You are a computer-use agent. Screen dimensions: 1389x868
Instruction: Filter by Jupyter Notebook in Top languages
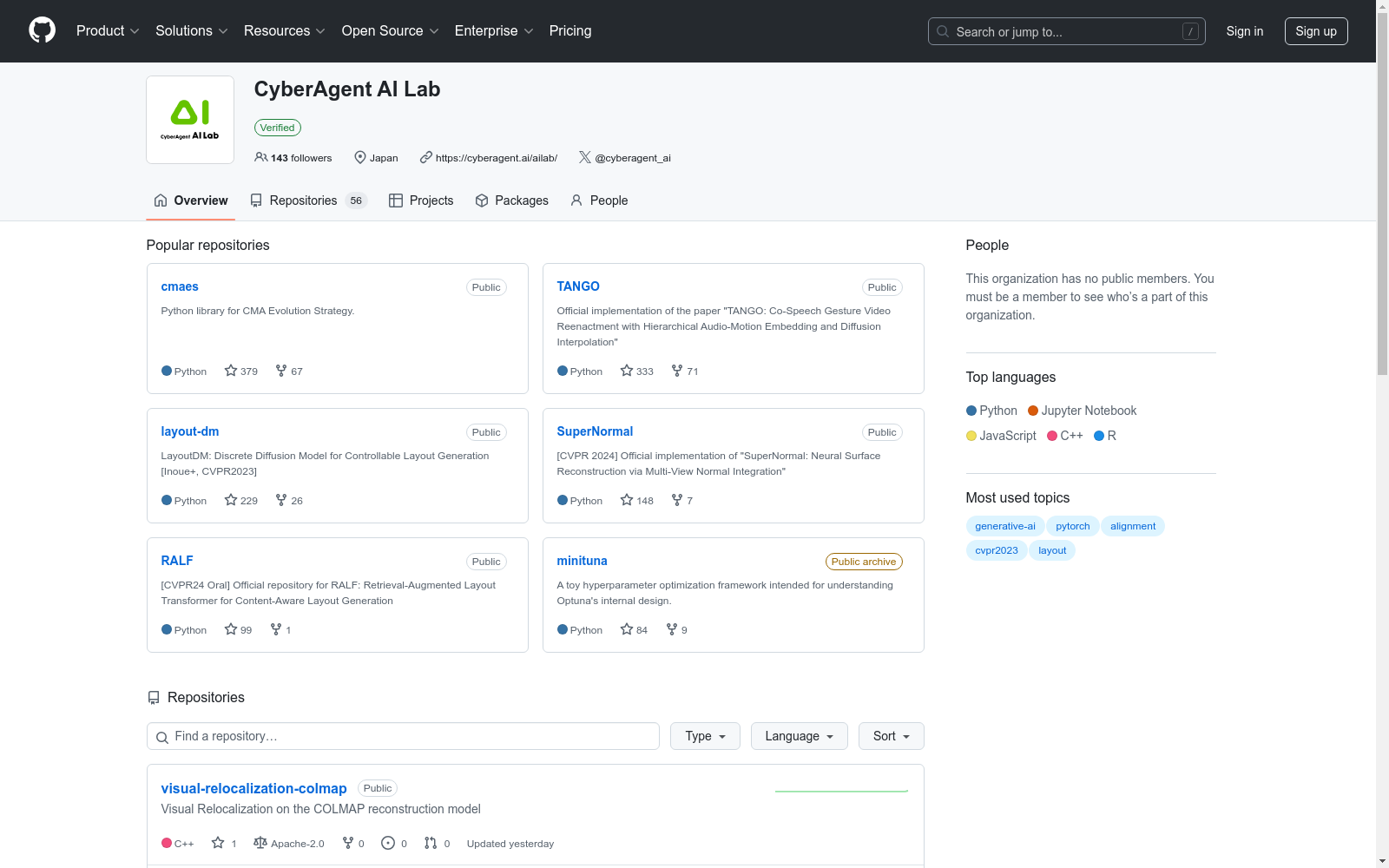click(1083, 411)
